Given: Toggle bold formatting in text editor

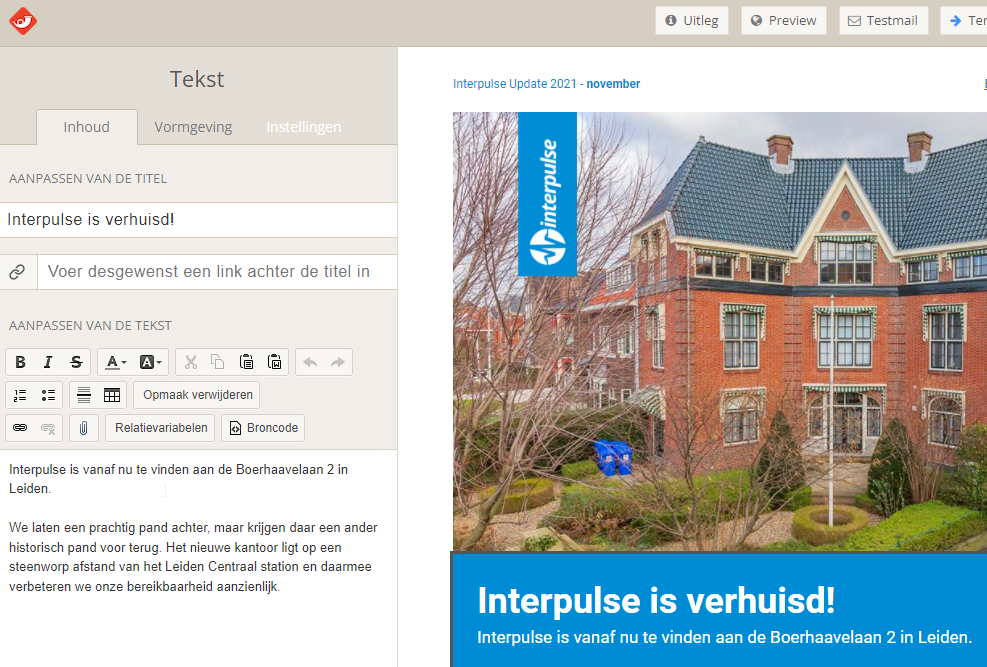Looking at the screenshot, I should click(x=20, y=362).
